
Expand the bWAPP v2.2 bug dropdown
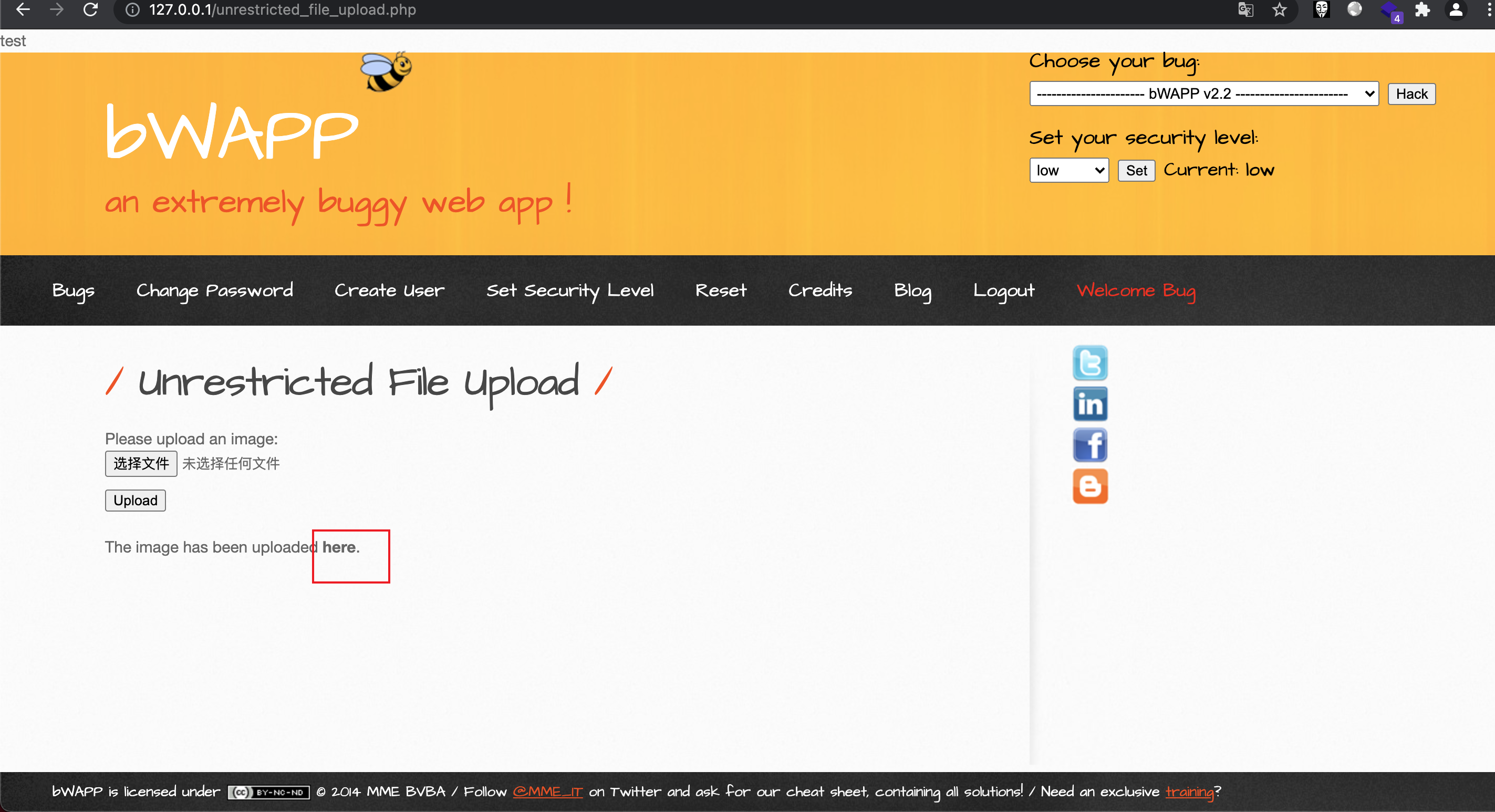[1203, 93]
